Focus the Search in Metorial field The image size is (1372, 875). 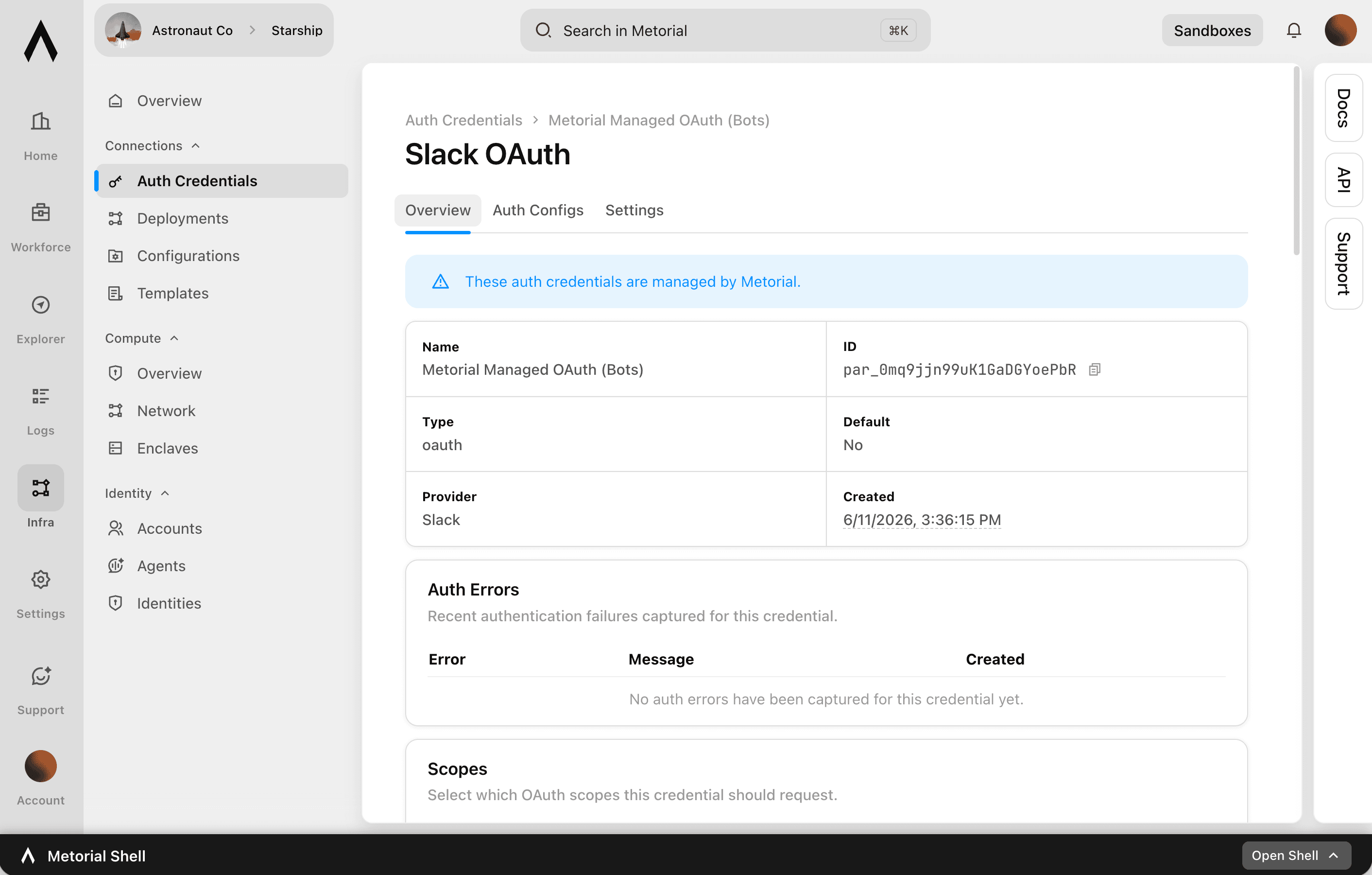pos(725,30)
